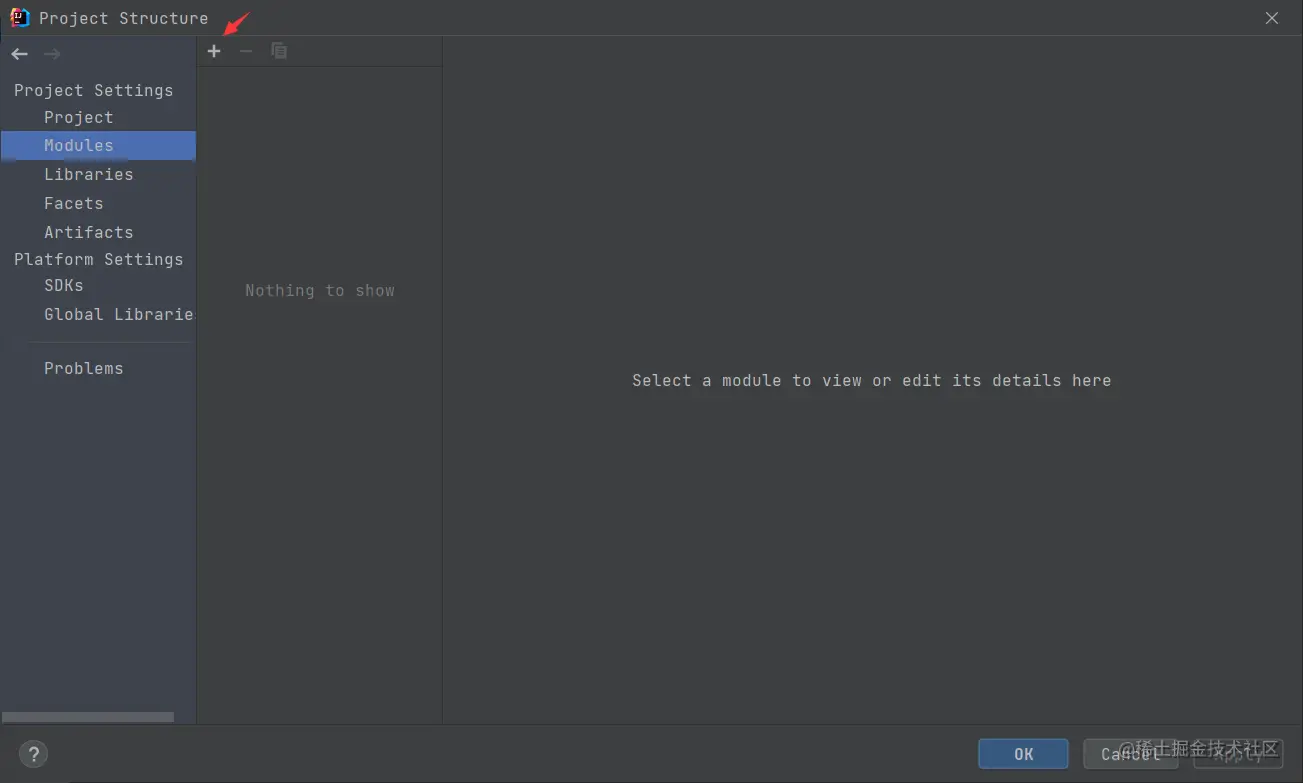Go back with the left arrow icon
Image resolution: width=1303 pixels, height=783 pixels.
tap(20, 54)
